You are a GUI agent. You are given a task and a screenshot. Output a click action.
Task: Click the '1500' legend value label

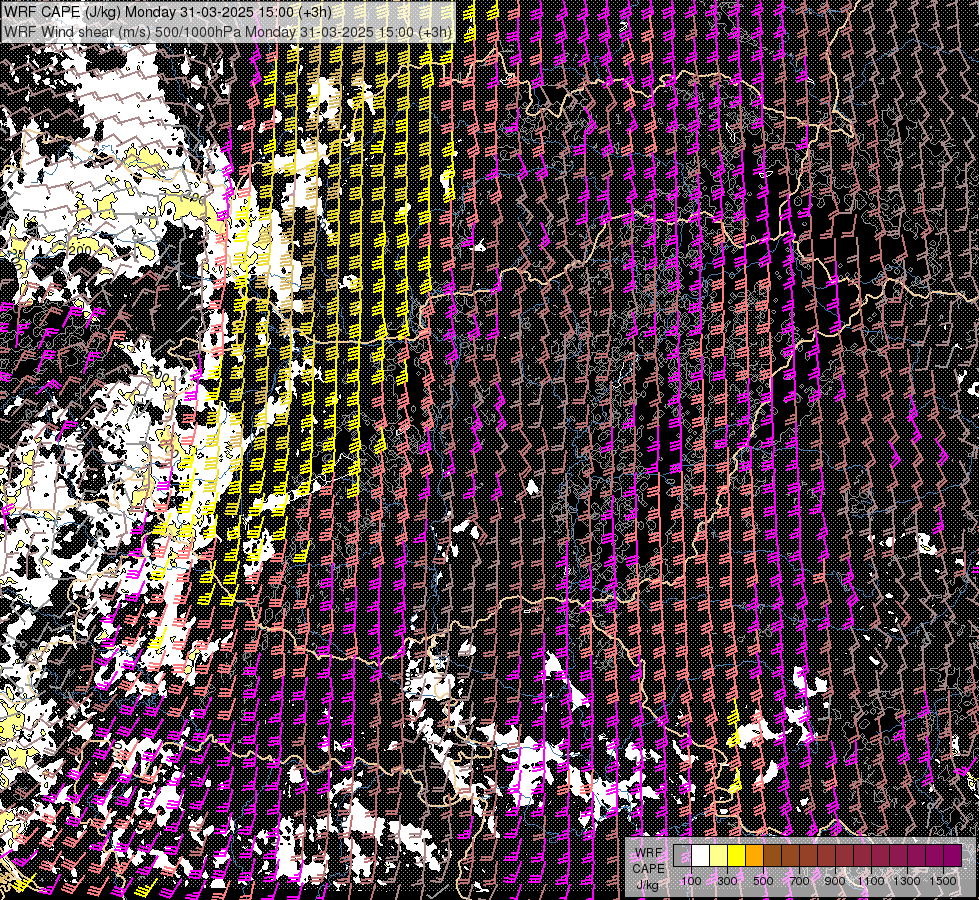tap(943, 881)
